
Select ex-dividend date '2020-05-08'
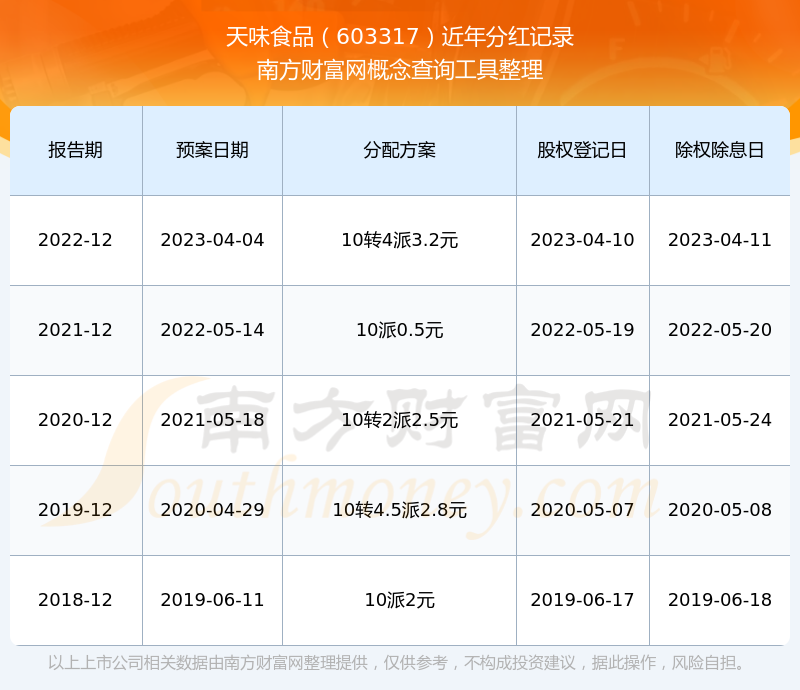pos(719,510)
